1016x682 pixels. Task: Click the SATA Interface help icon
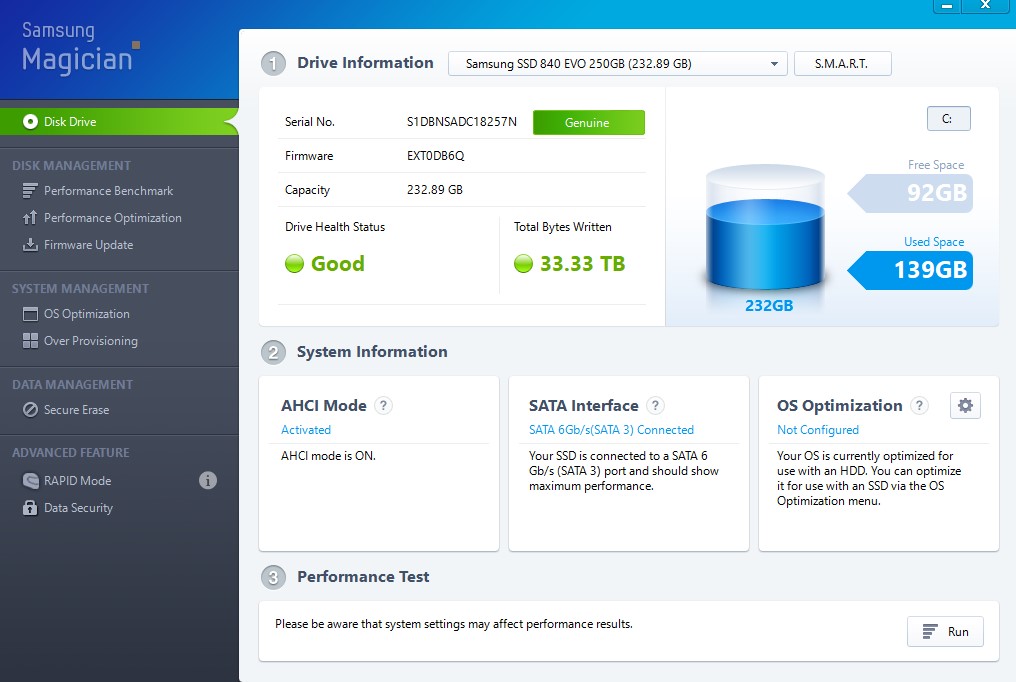(655, 406)
